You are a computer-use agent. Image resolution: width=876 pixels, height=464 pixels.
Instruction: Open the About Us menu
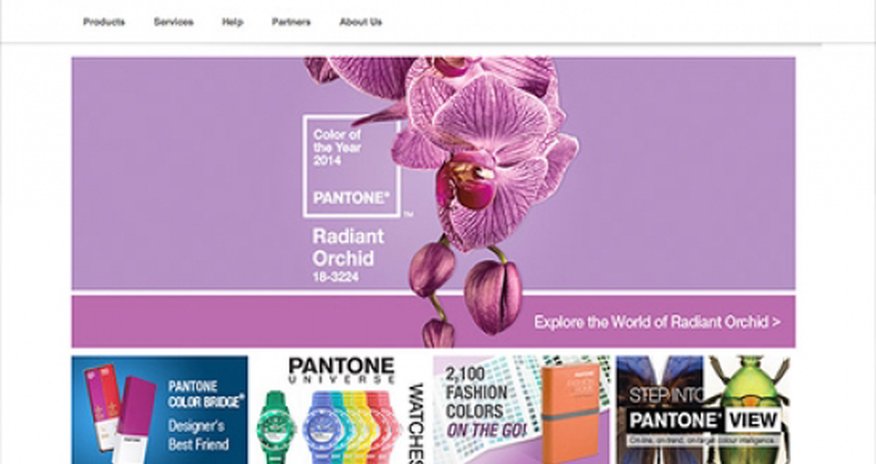coord(361,22)
